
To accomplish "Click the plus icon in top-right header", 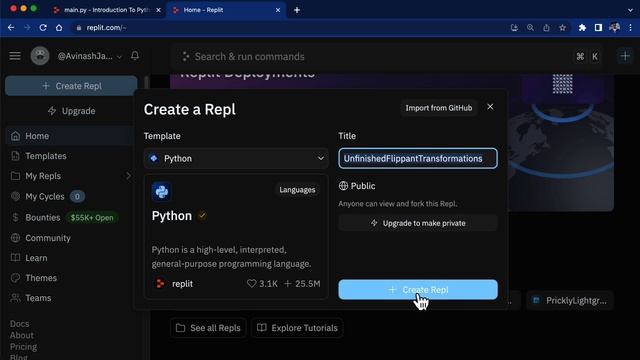I will tap(625, 56).
